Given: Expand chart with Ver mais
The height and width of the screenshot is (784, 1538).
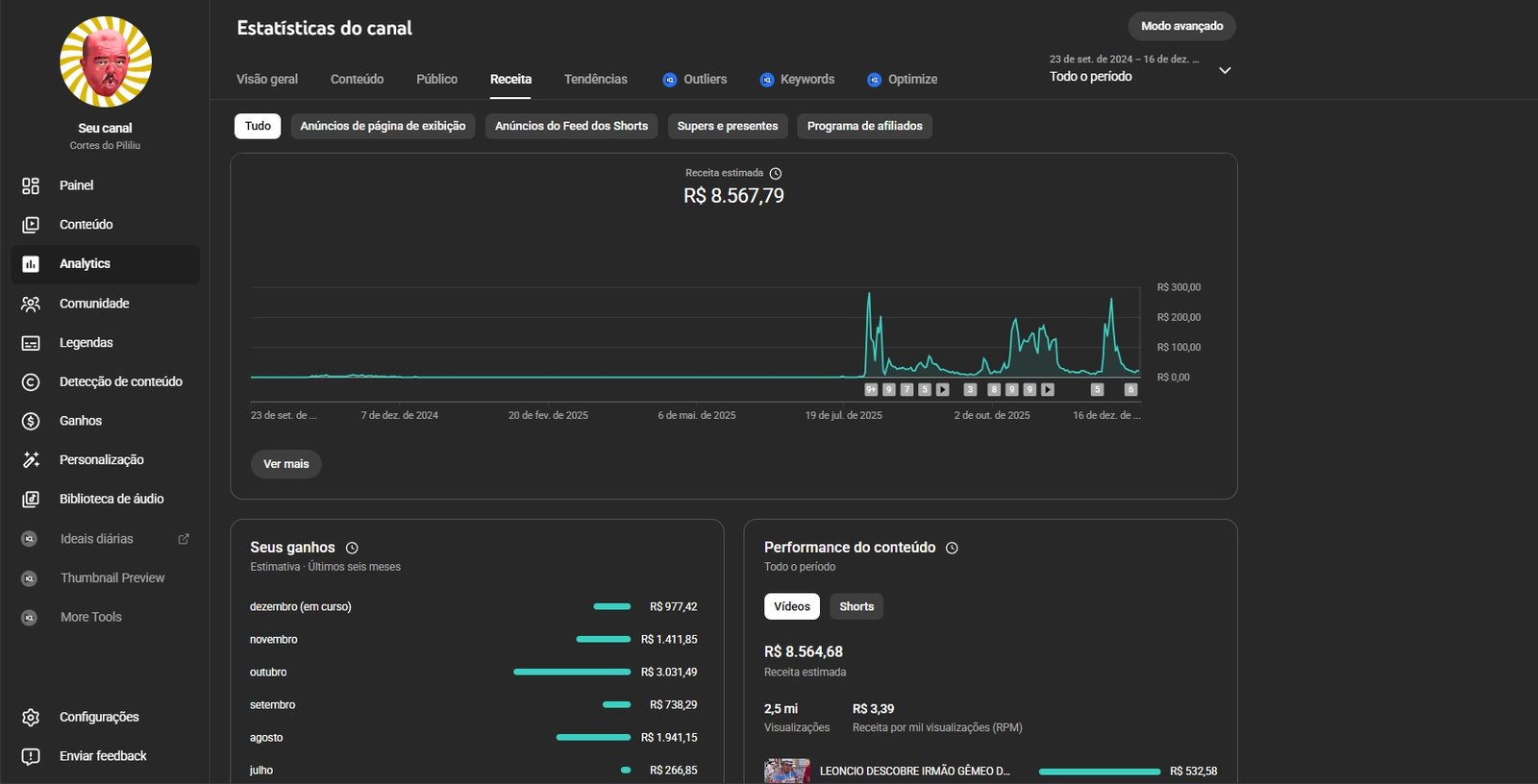Looking at the screenshot, I should pyautogui.click(x=285, y=464).
